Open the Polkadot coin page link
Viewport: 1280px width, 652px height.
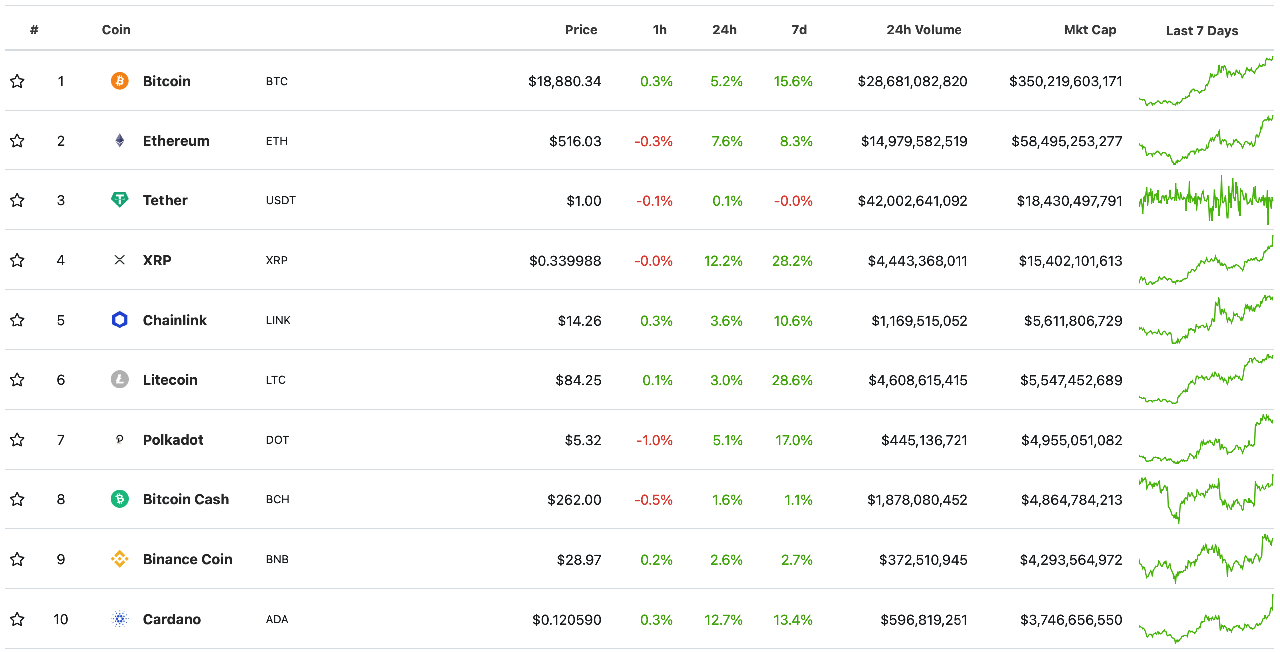pos(173,440)
